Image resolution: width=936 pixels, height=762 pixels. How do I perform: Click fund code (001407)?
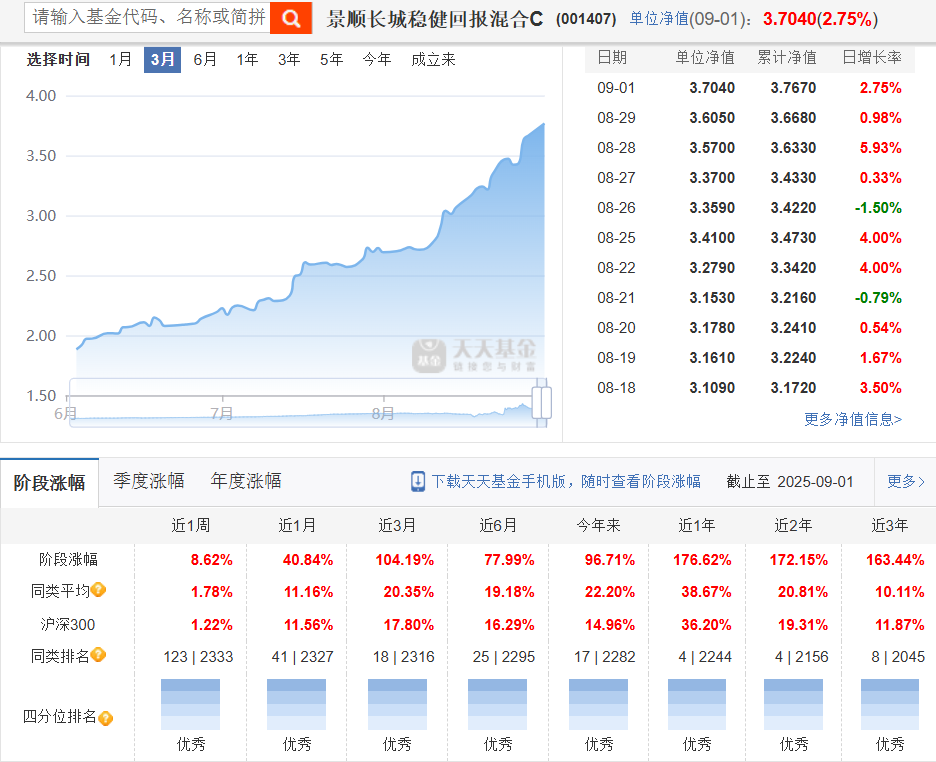tap(586, 19)
